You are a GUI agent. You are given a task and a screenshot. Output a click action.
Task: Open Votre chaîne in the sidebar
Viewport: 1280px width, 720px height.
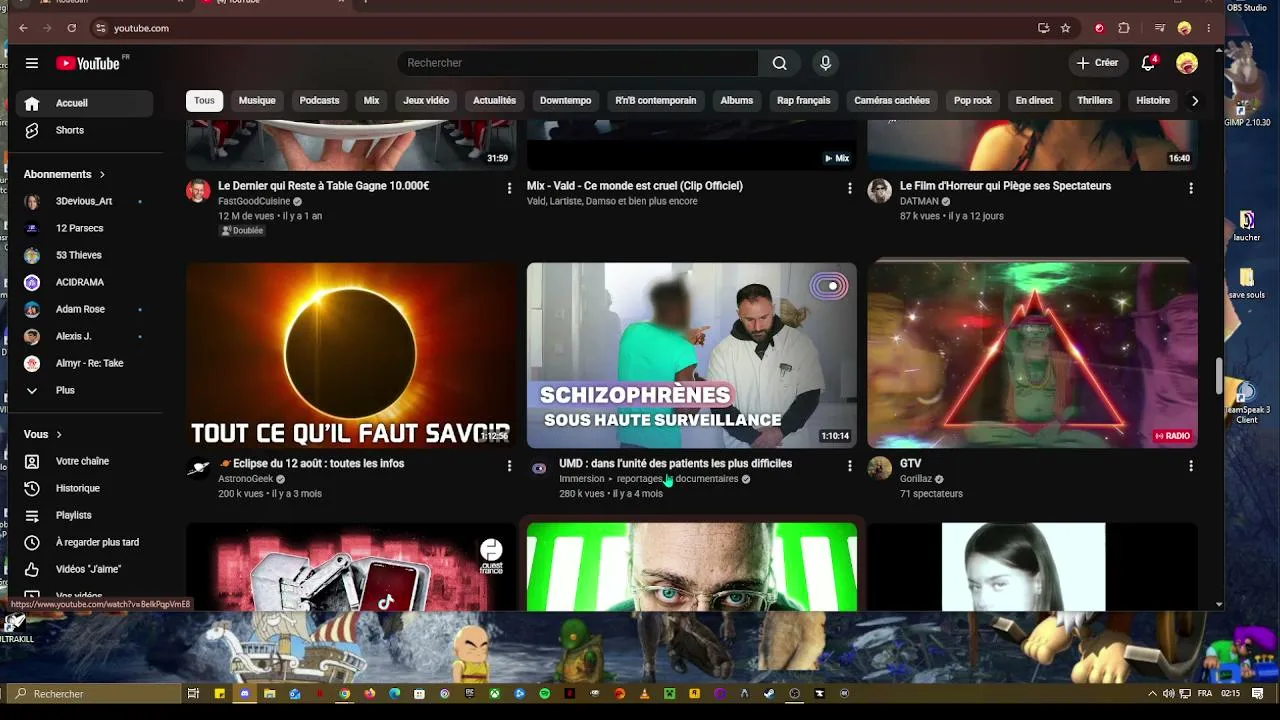coord(85,461)
